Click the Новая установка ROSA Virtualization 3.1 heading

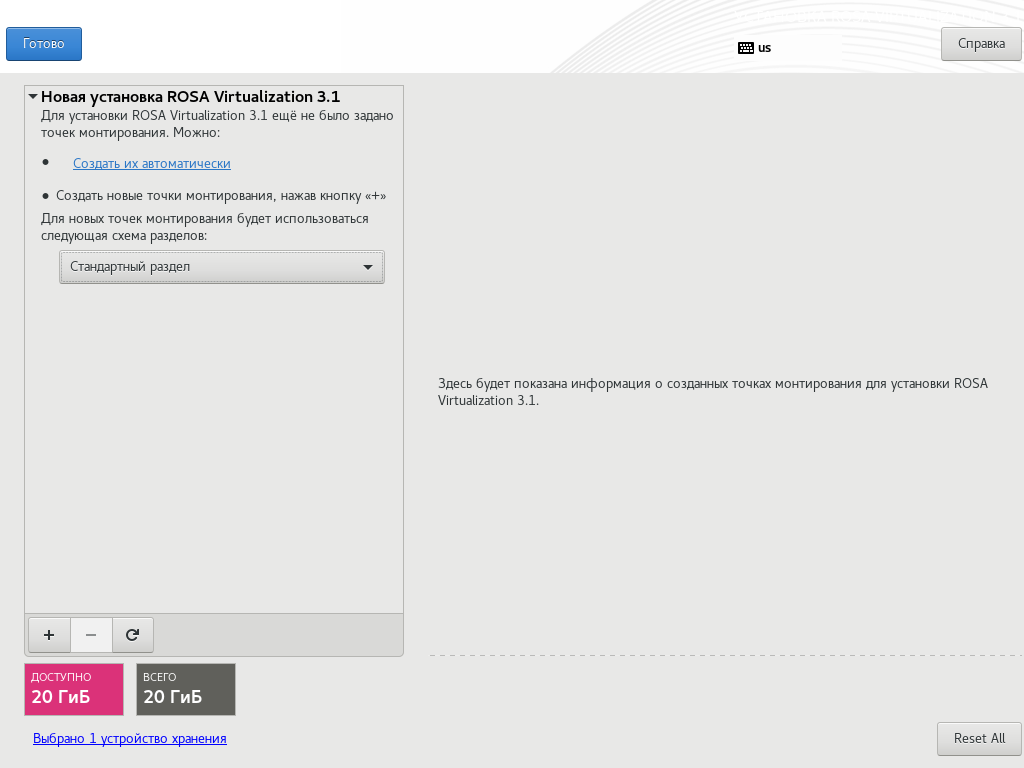click(191, 97)
